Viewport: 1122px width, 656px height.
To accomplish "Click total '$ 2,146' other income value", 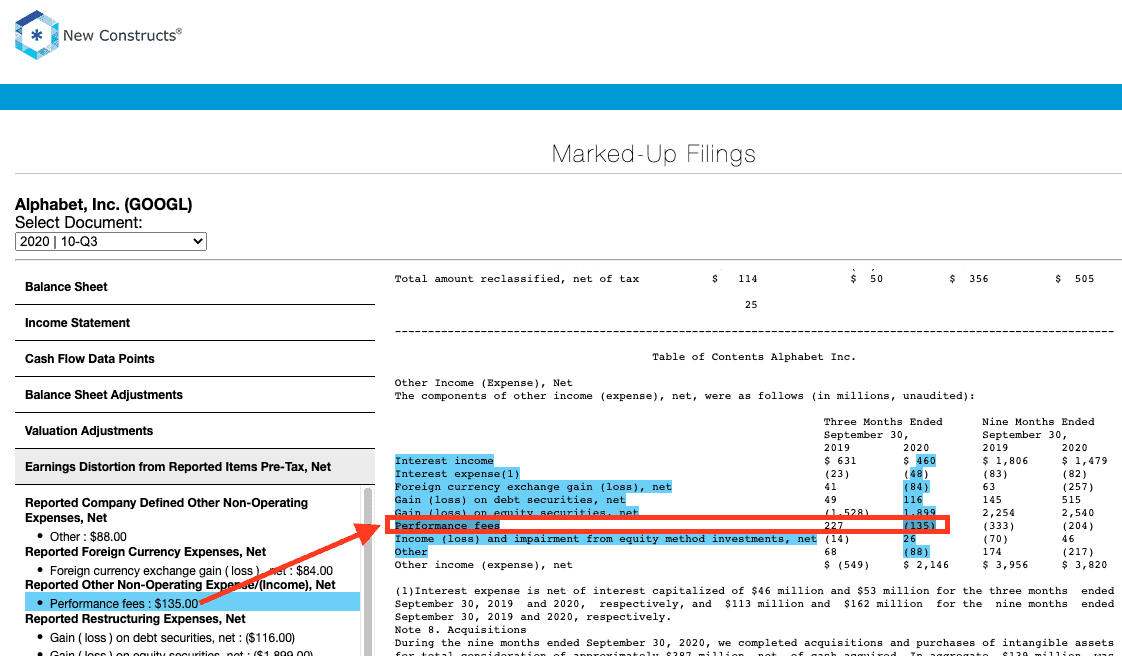I will 926,564.
